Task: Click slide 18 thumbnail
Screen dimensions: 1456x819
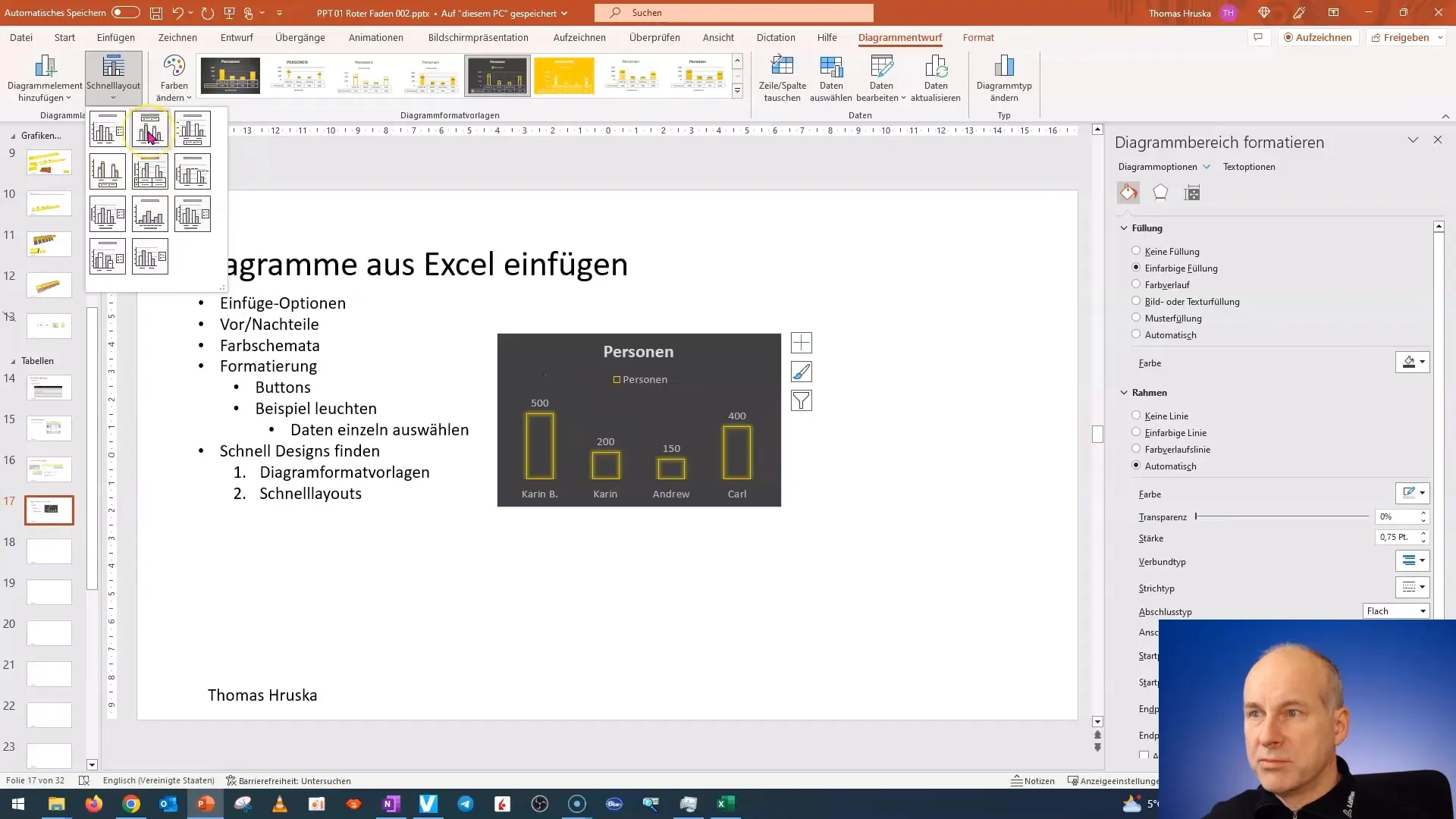Action: click(x=49, y=551)
